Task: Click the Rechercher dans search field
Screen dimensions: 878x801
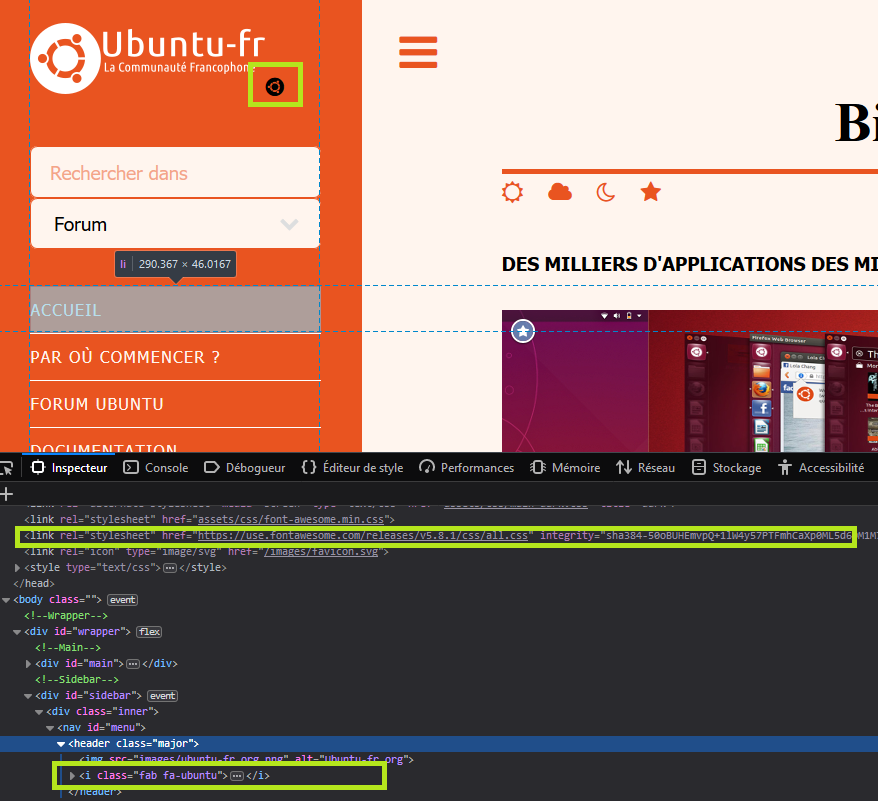Action: pyautogui.click(x=175, y=173)
